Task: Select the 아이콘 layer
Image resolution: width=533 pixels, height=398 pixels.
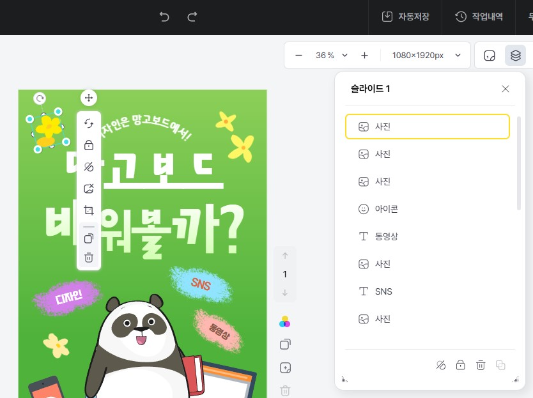Action: pyautogui.click(x=427, y=209)
